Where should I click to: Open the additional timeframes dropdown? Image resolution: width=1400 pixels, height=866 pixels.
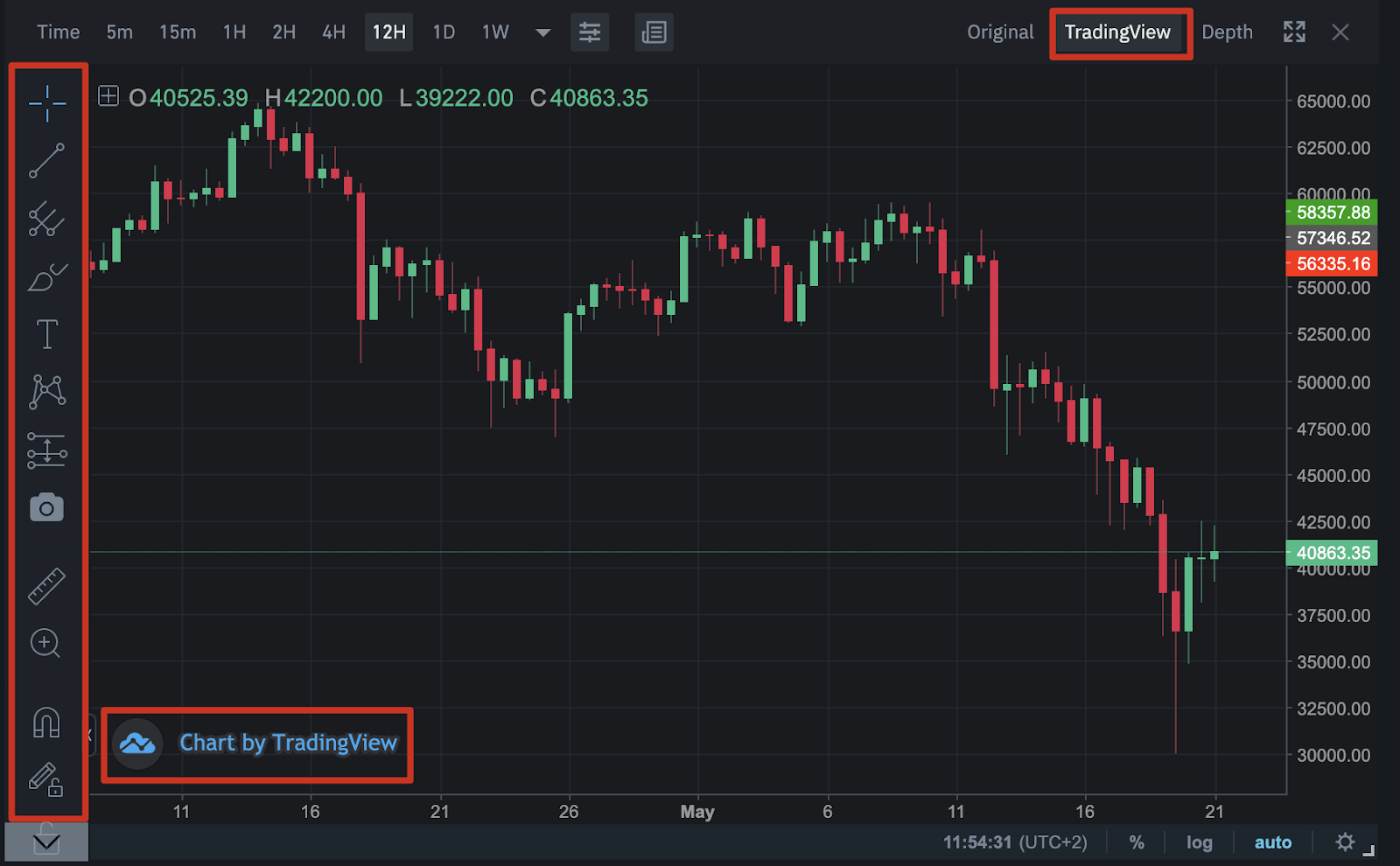(x=542, y=32)
